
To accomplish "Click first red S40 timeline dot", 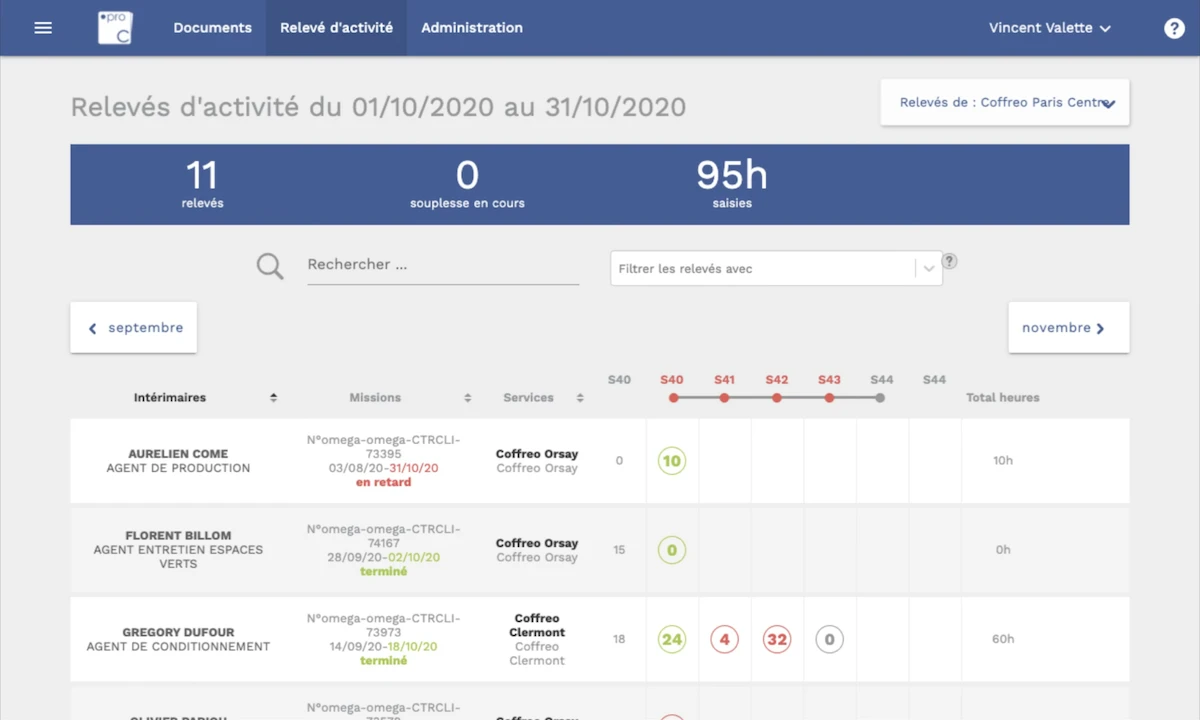I will coord(673,398).
